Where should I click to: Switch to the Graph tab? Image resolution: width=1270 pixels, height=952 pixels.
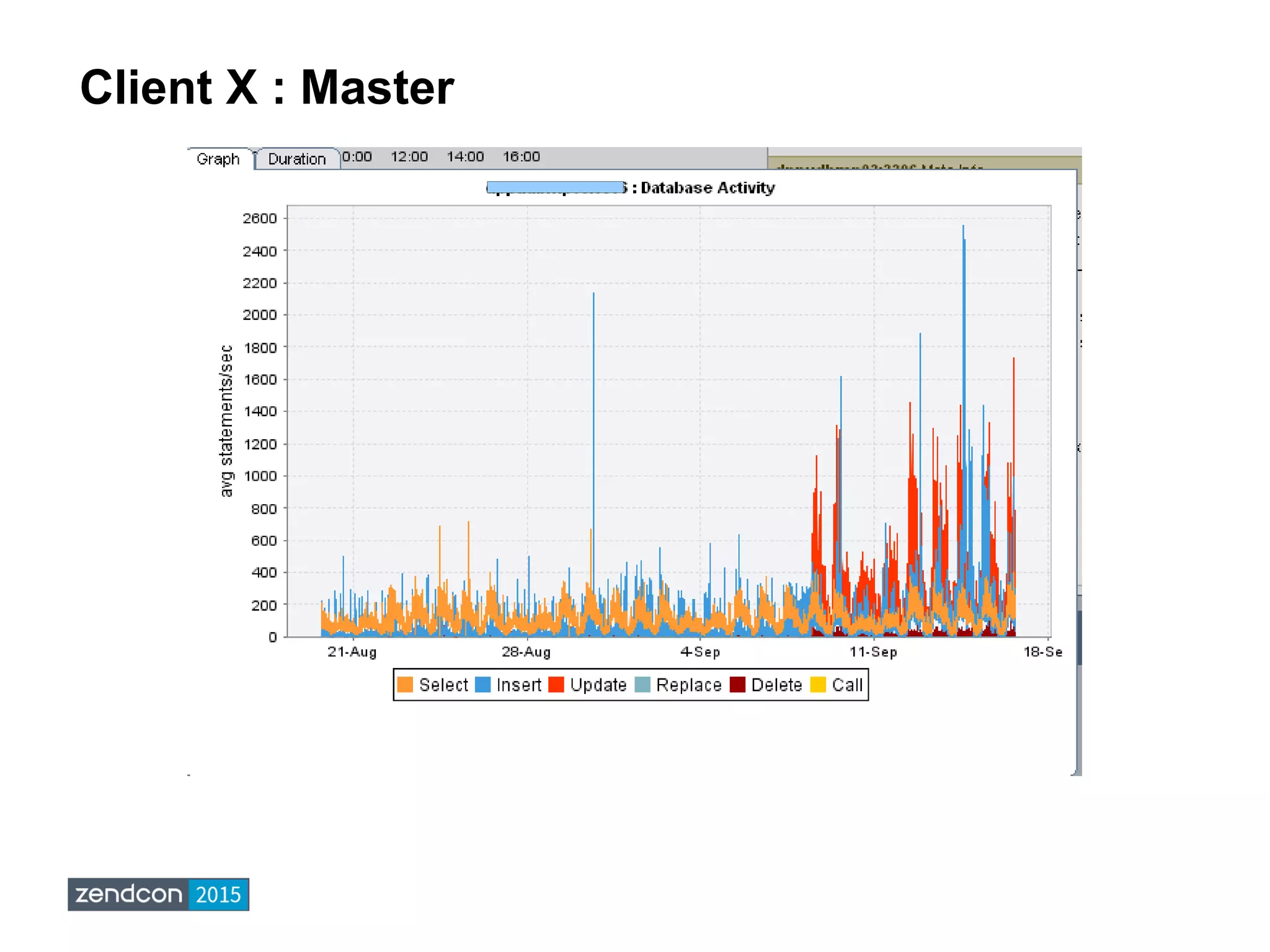[218, 159]
